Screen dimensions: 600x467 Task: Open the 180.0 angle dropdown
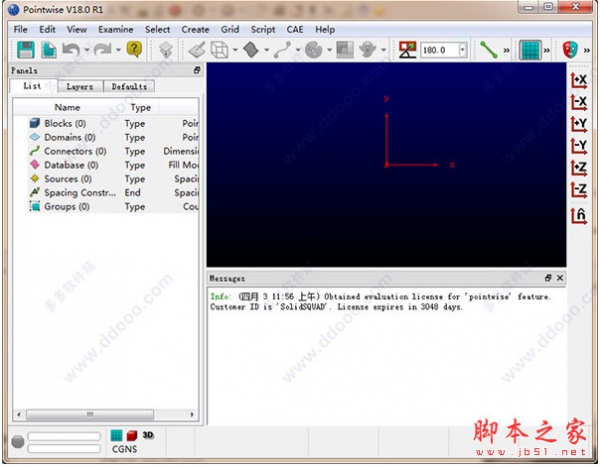point(462,49)
